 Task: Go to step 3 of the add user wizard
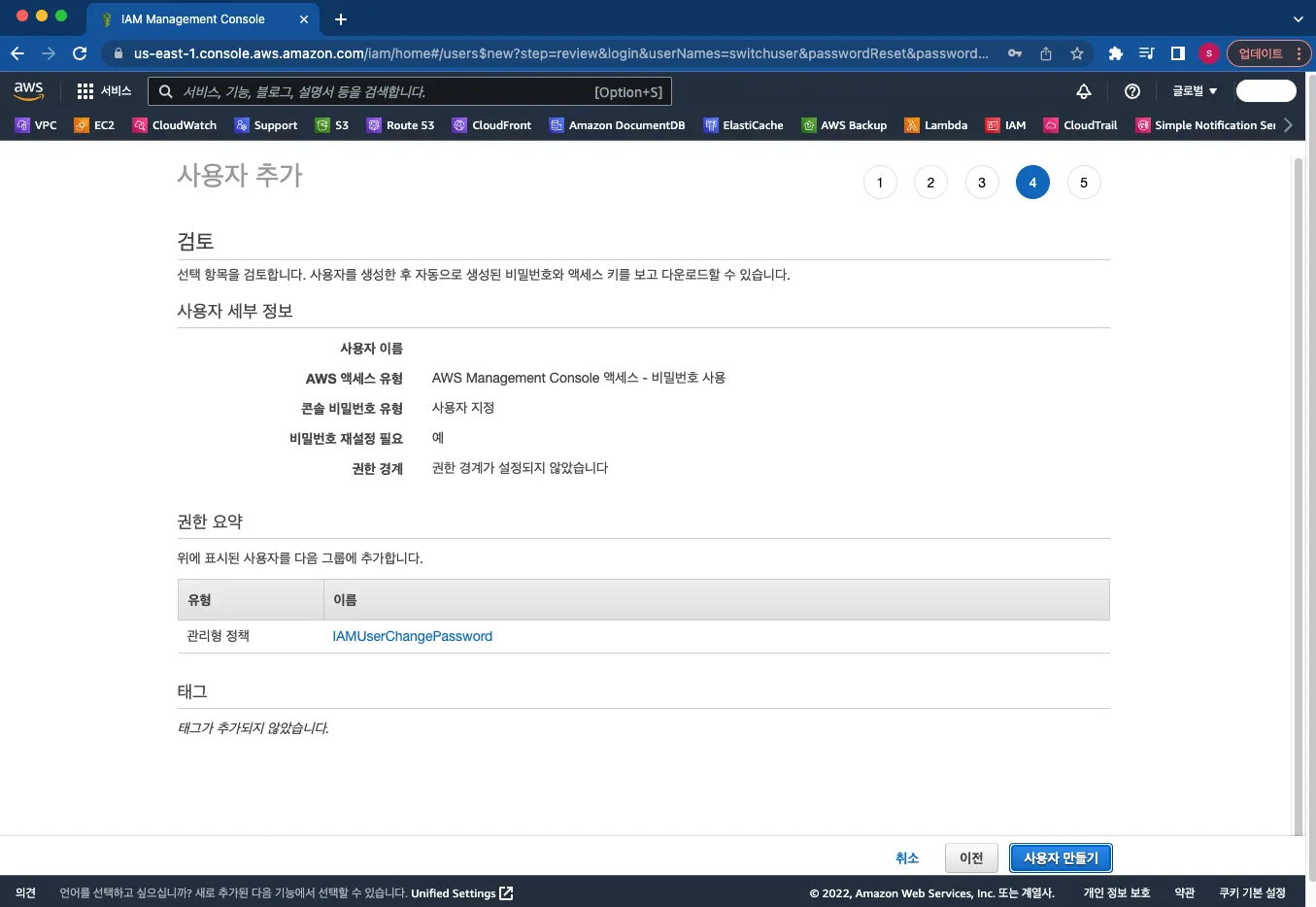[x=982, y=183]
